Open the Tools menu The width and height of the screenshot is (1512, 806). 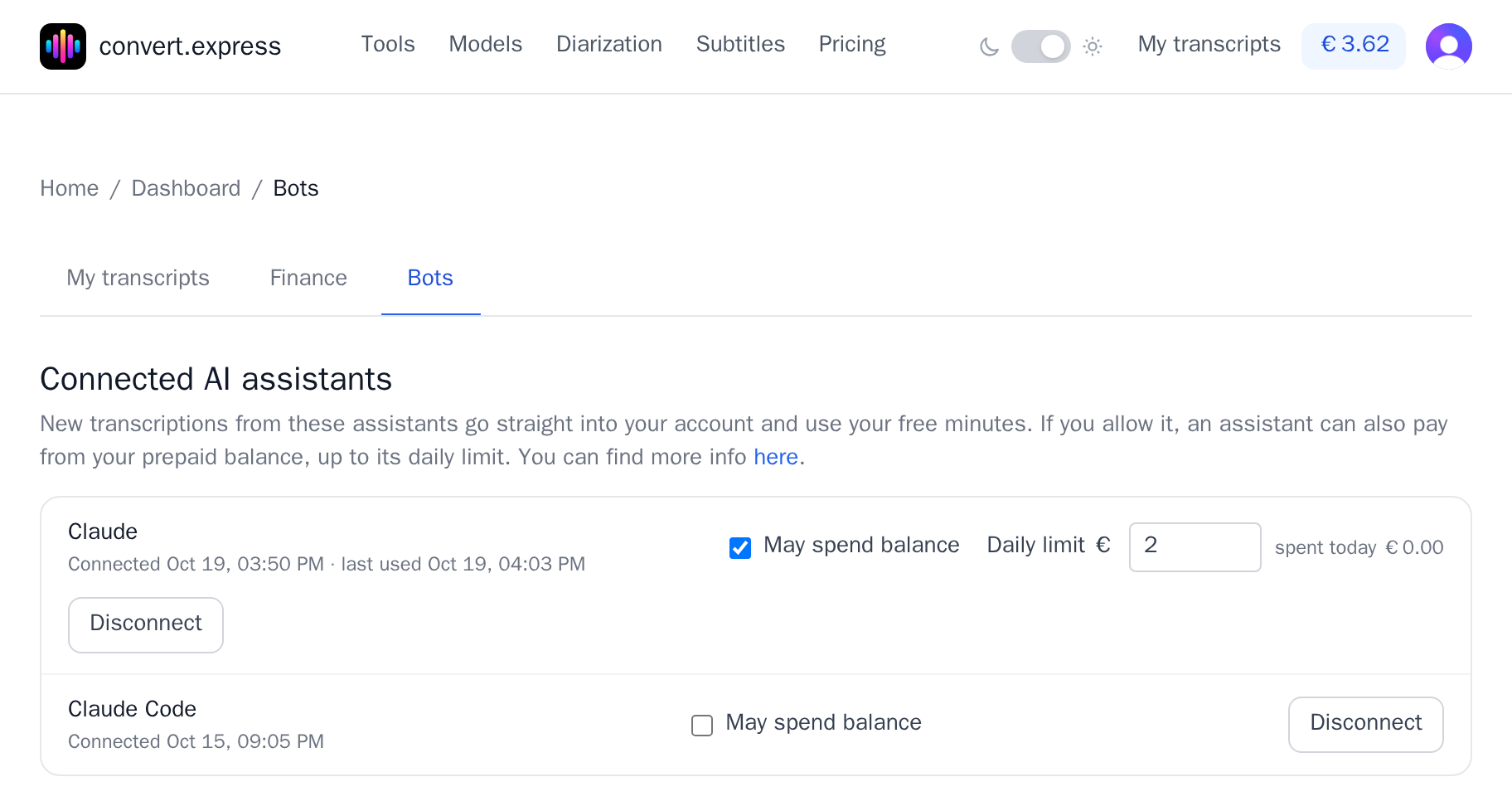388,44
